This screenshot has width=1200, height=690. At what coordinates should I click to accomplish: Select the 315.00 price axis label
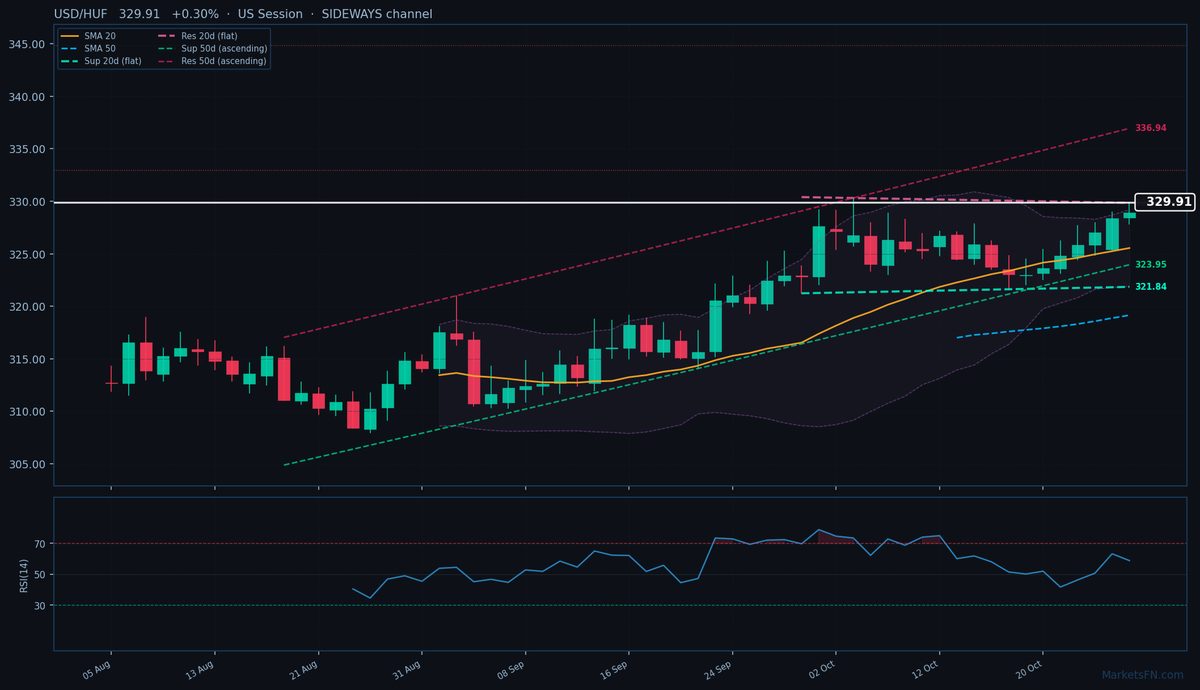point(26,360)
